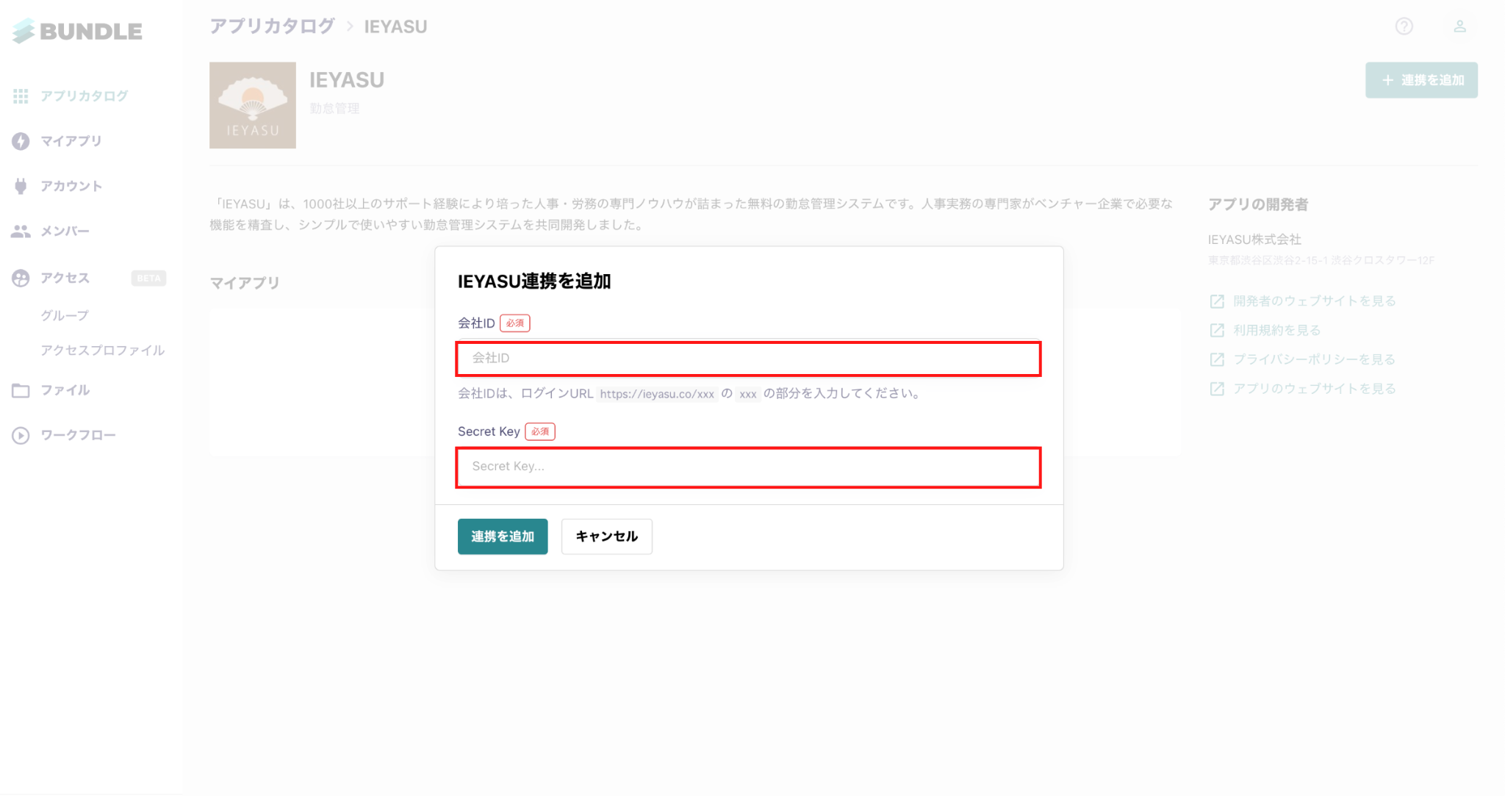The width and height of the screenshot is (1505, 812).
Task: Click external link icon beside 開発者のウェブサイトを見る
Action: (x=1217, y=301)
